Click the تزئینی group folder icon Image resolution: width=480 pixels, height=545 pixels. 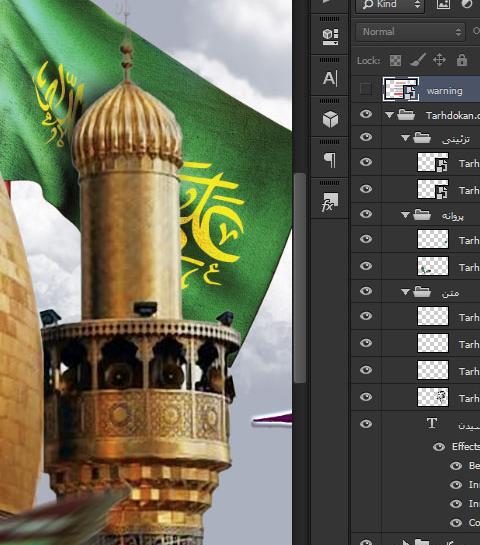pos(422,138)
